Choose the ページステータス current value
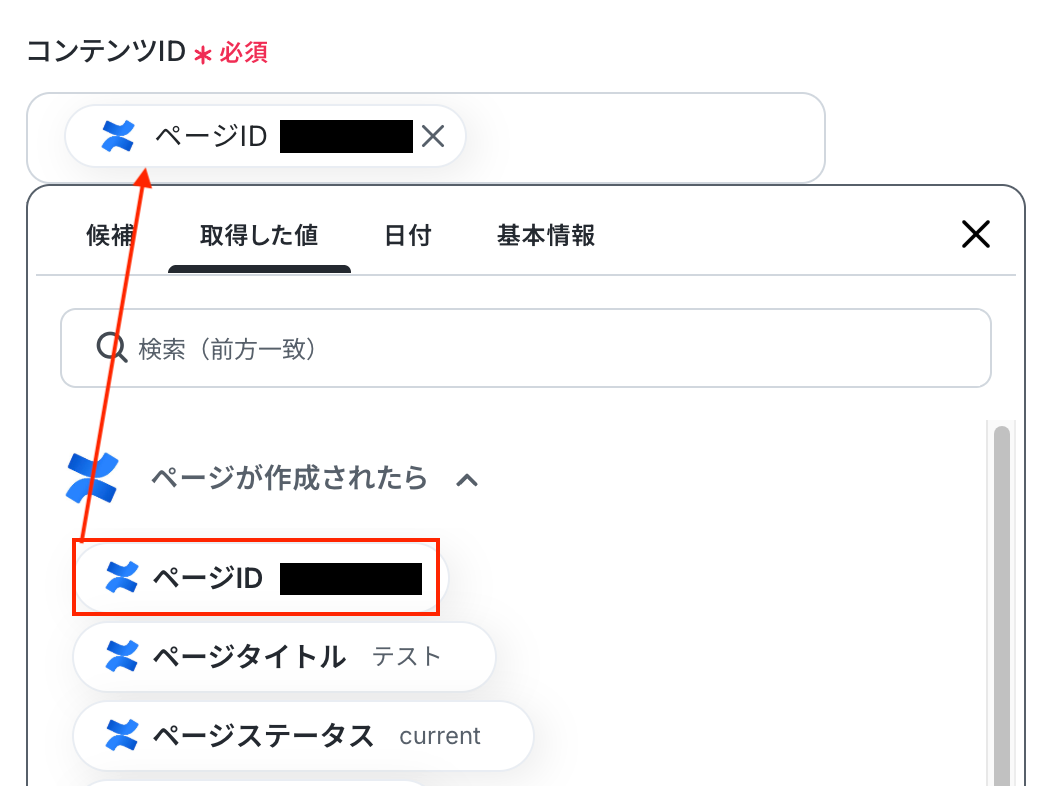Screen dimensions: 1054x786 pos(303,735)
